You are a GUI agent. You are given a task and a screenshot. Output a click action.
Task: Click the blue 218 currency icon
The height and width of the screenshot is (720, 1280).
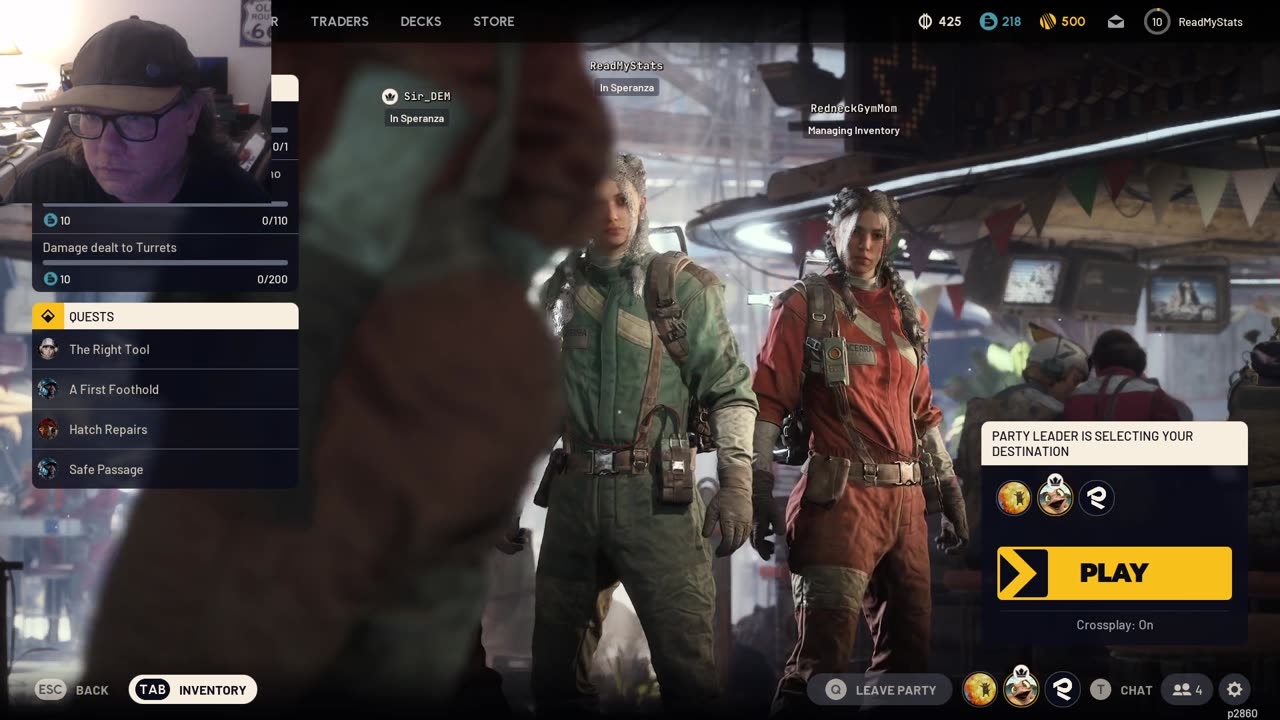click(988, 21)
